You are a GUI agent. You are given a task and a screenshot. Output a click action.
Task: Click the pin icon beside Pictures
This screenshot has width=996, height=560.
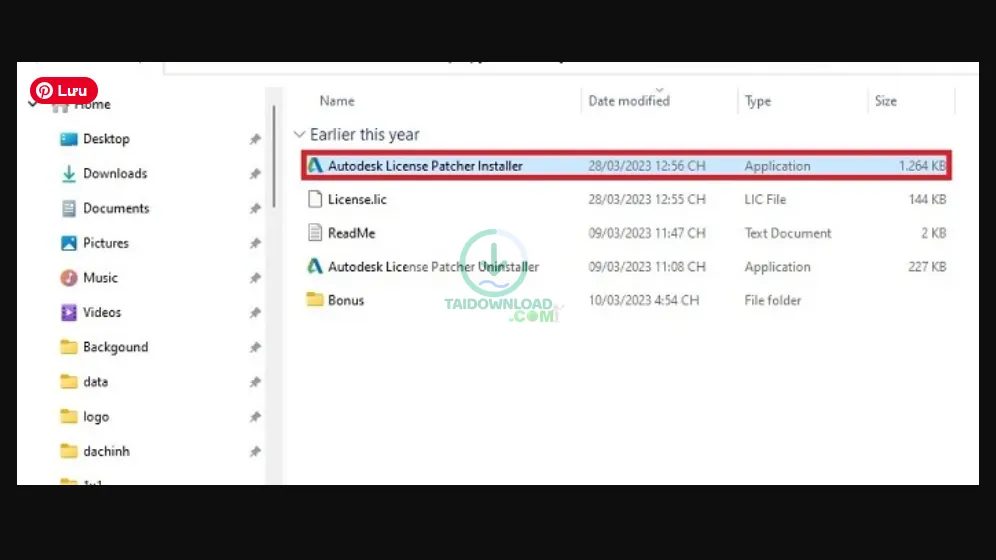[x=255, y=244]
